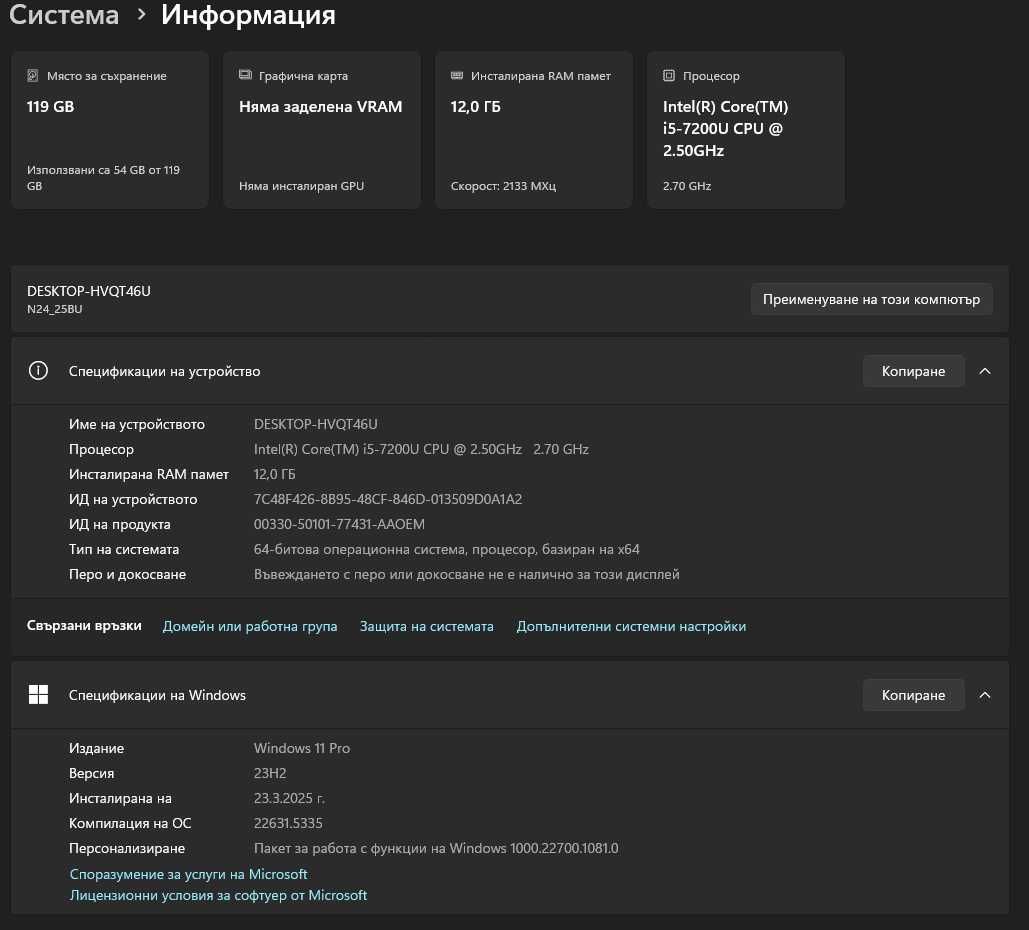The image size is (1029, 930).
Task: Click Скорост: 2133 МХц text
Action: point(503,186)
